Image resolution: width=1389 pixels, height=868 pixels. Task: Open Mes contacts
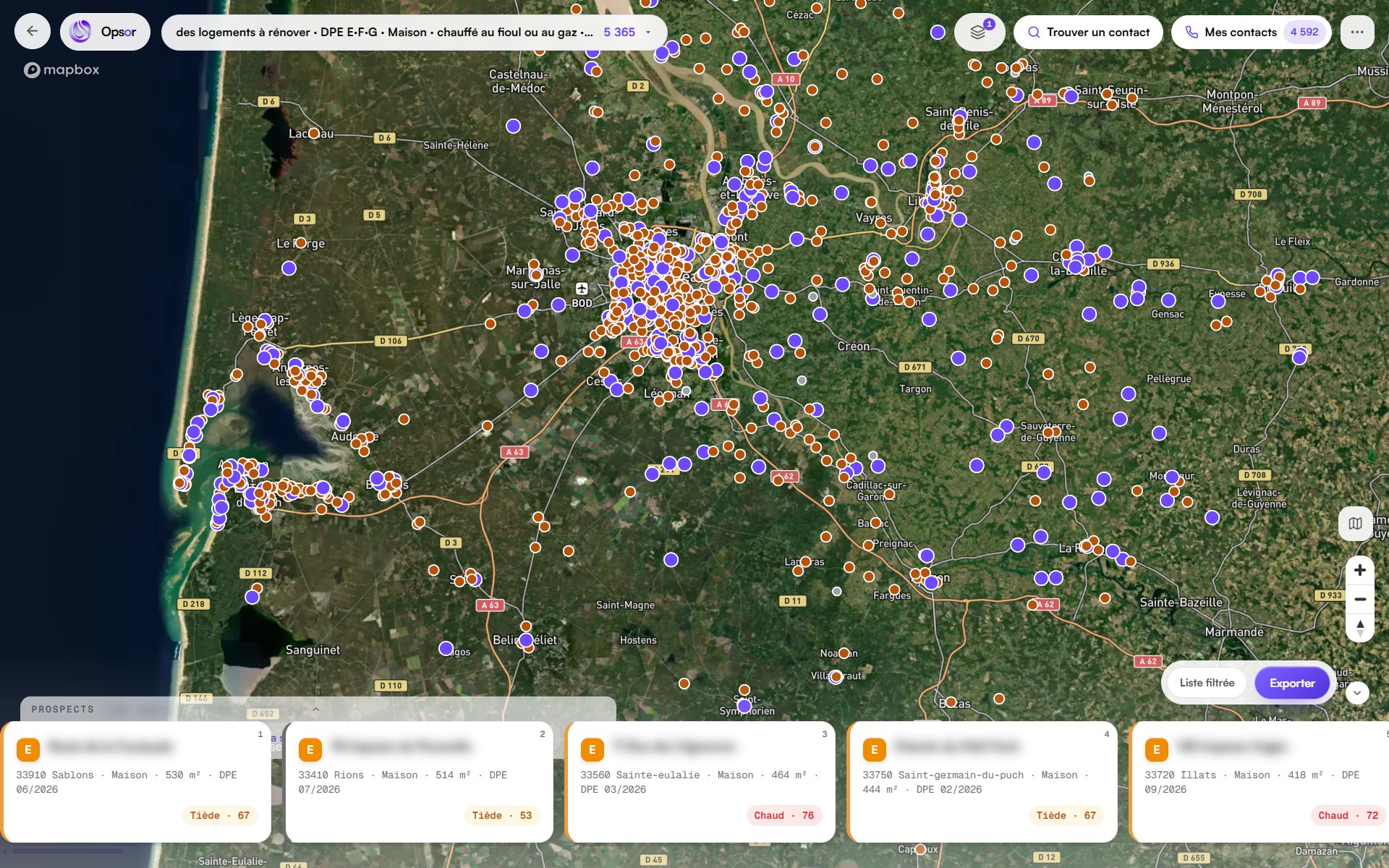[x=1251, y=32]
